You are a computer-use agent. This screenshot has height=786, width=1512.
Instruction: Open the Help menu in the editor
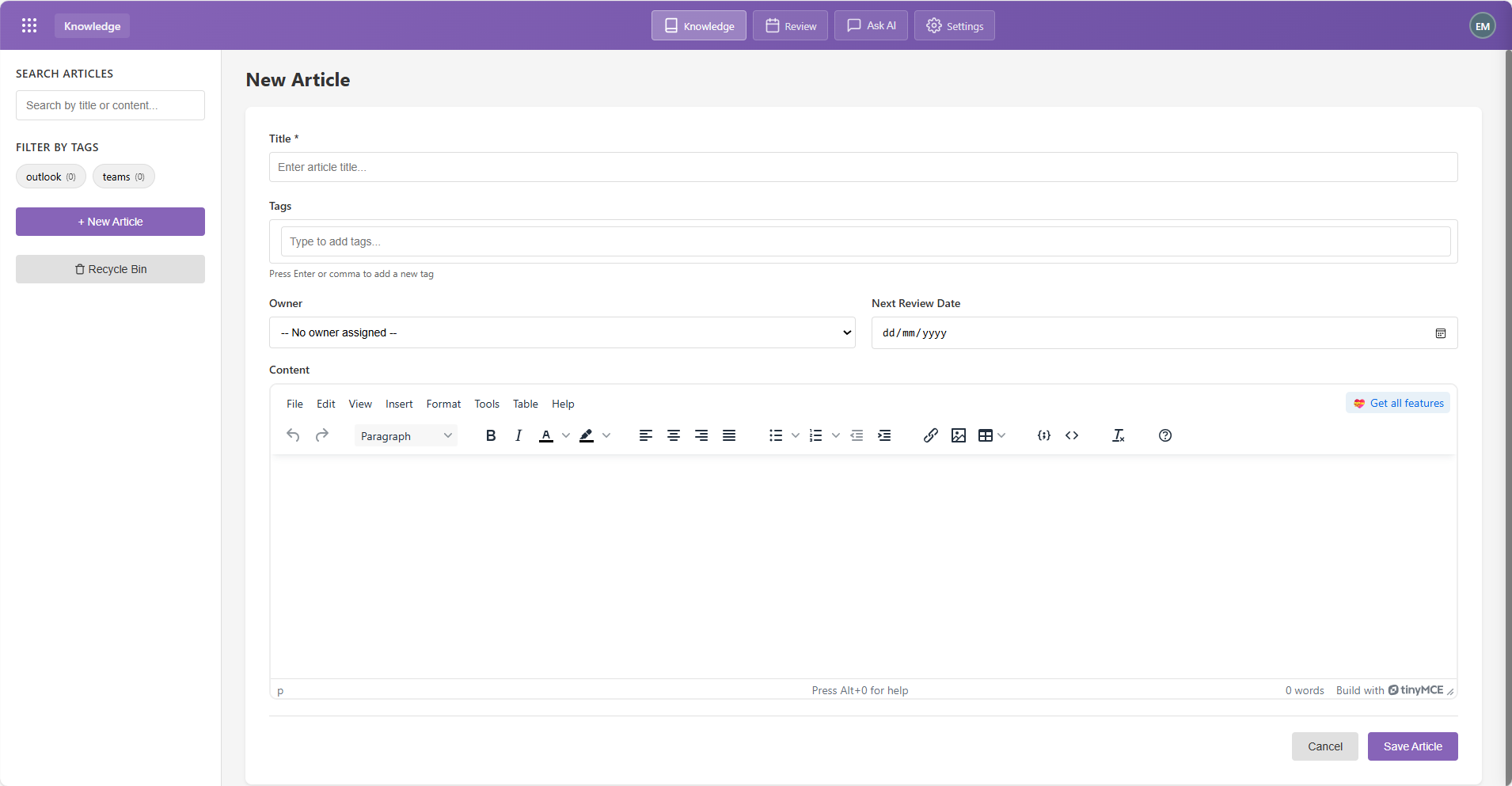tap(563, 404)
